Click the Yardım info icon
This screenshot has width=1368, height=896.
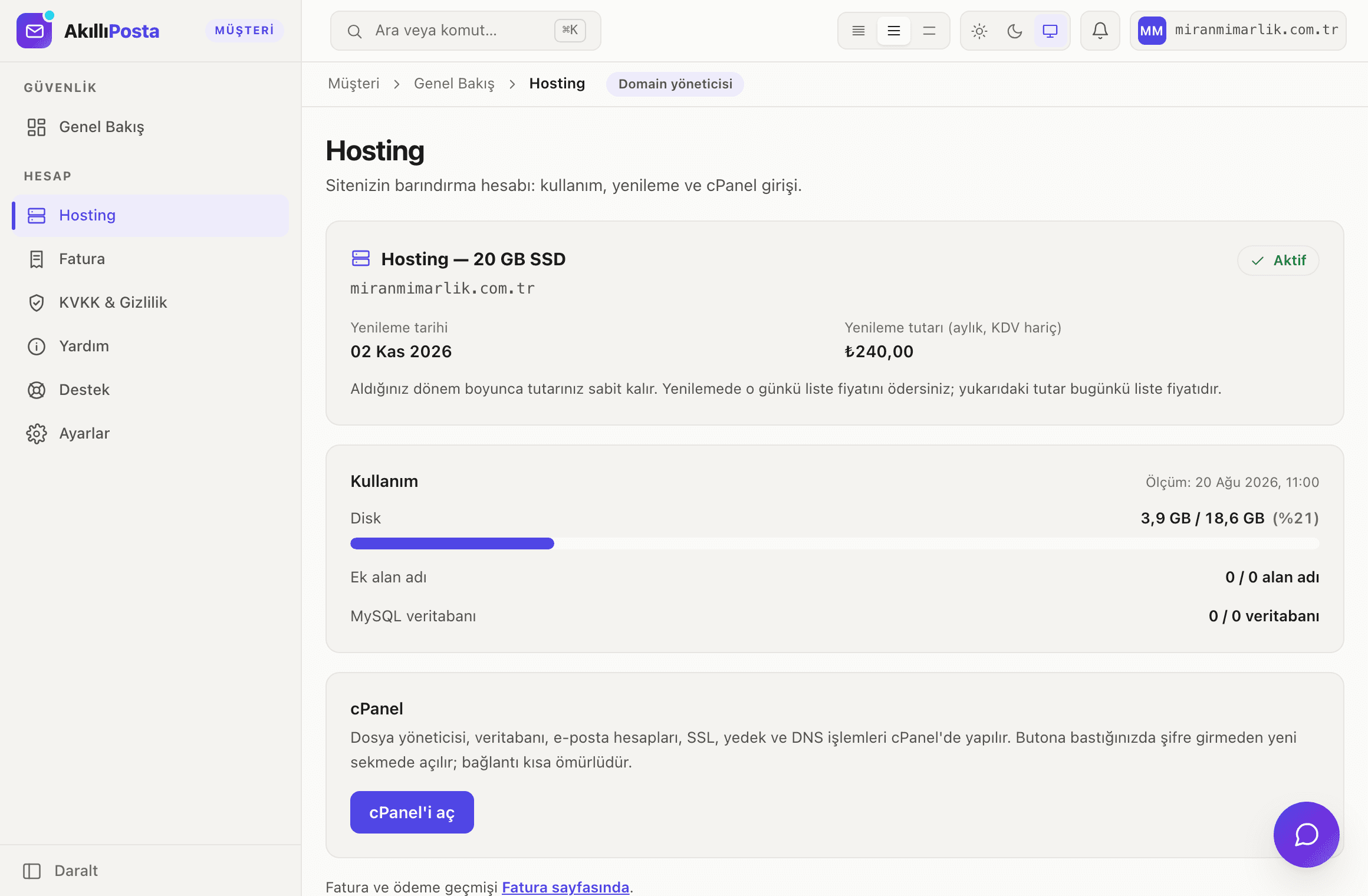pyautogui.click(x=37, y=347)
